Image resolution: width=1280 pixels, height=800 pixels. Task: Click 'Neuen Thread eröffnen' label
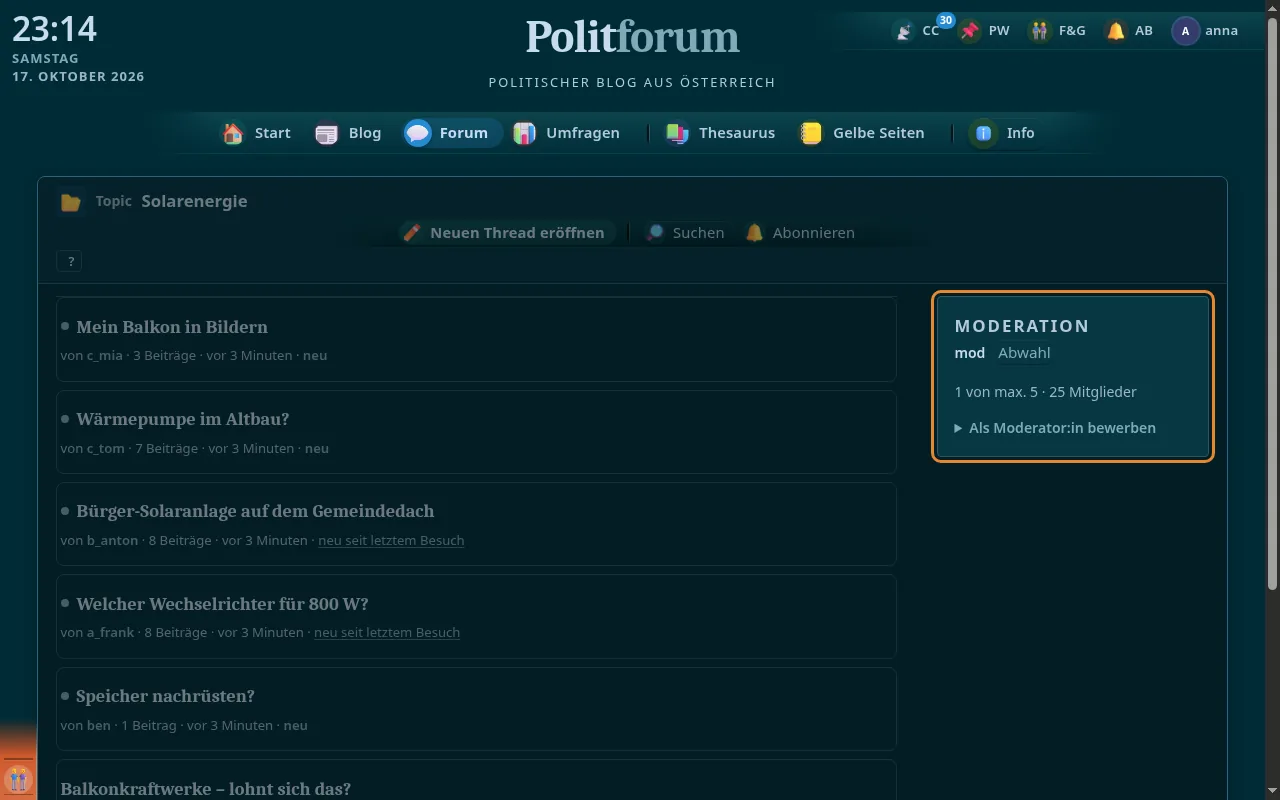click(x=517, y=233)
